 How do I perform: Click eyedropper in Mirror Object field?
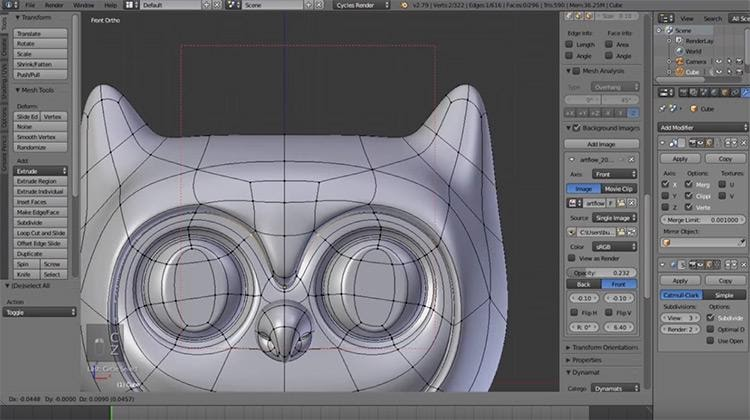pyautogui.click(x=741, y=243)
